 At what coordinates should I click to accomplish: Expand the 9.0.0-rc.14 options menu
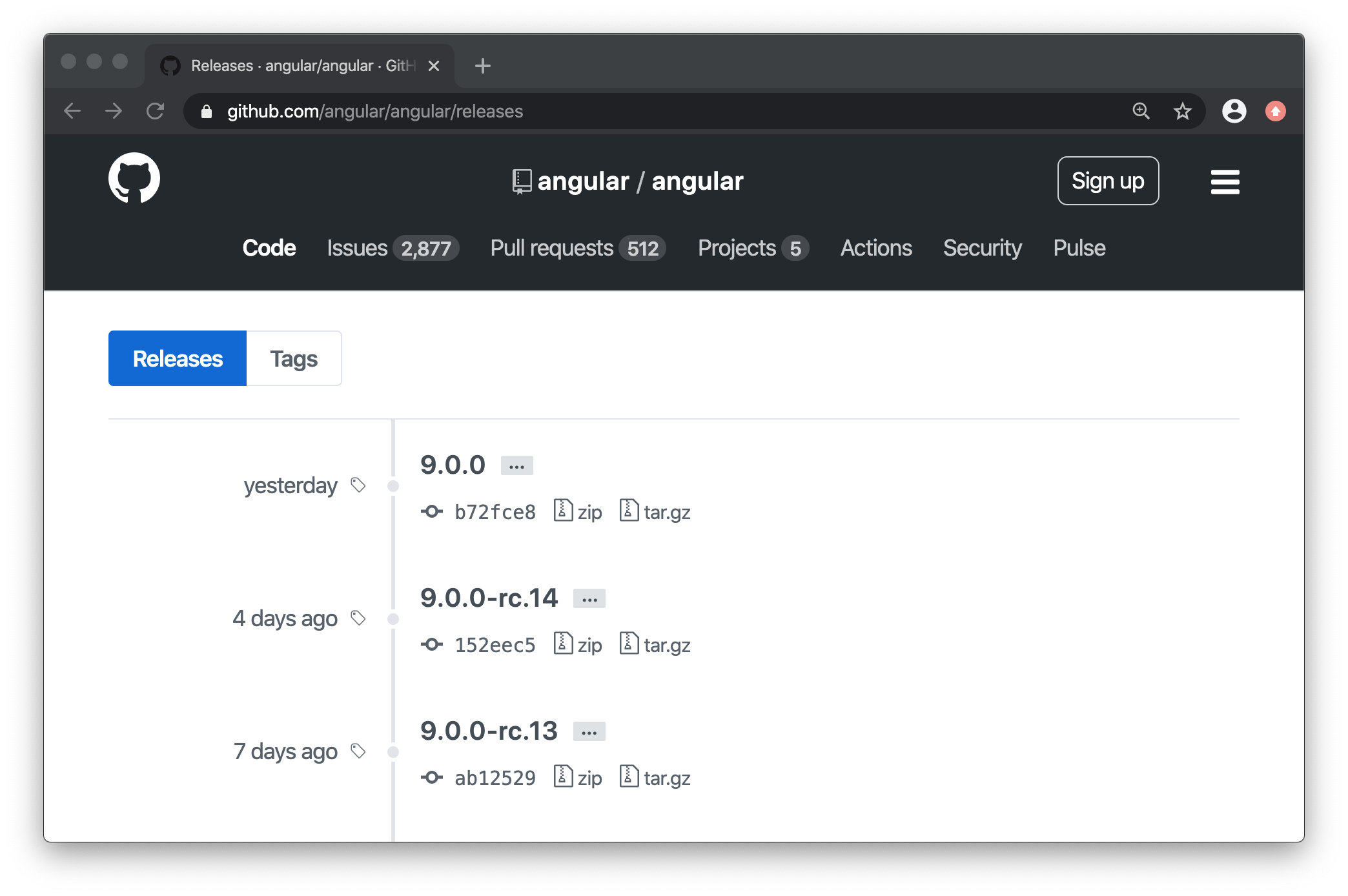pyautogui.click(x=587, y=598)
